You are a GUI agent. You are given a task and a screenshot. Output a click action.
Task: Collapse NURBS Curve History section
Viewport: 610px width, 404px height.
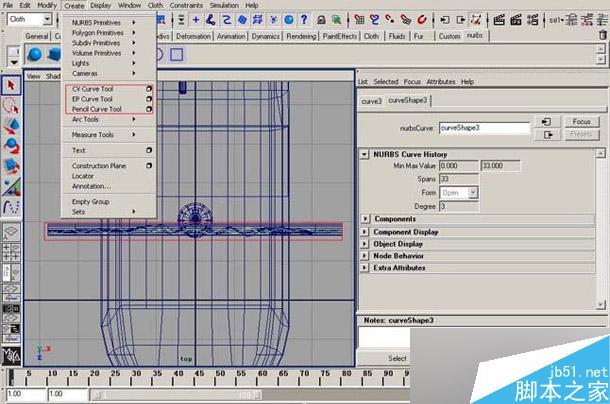click(x=364, y=154)
